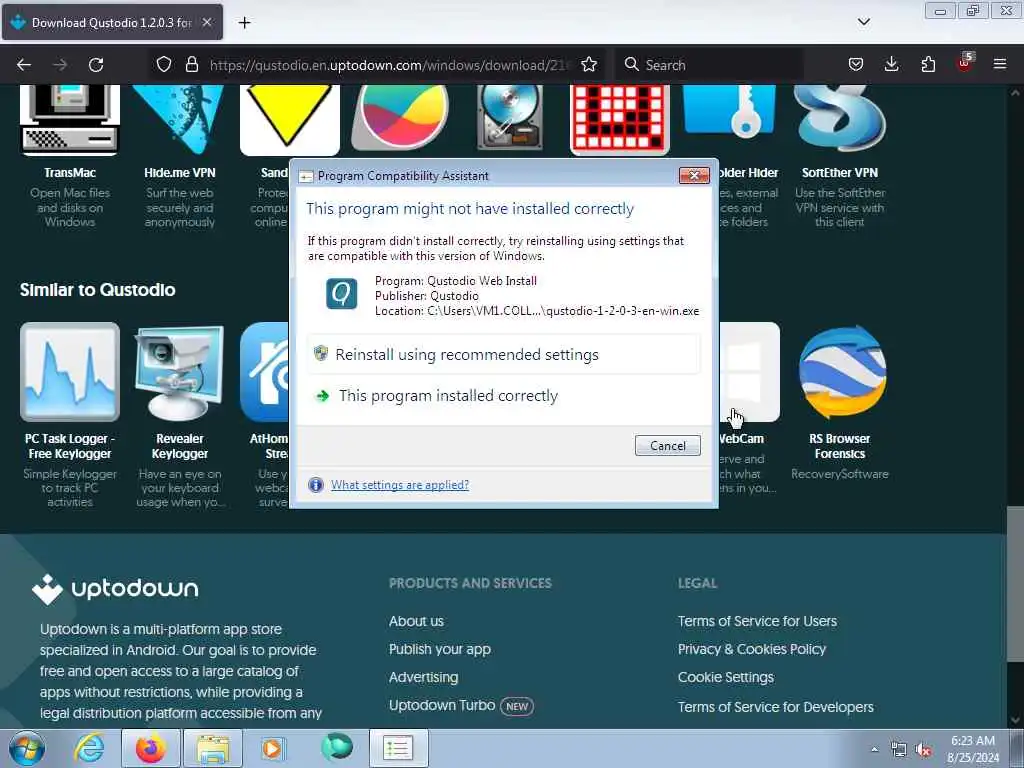Screen dimensions: 1024x768
Task: Open Publish your app link
Action: click(440, 650)
